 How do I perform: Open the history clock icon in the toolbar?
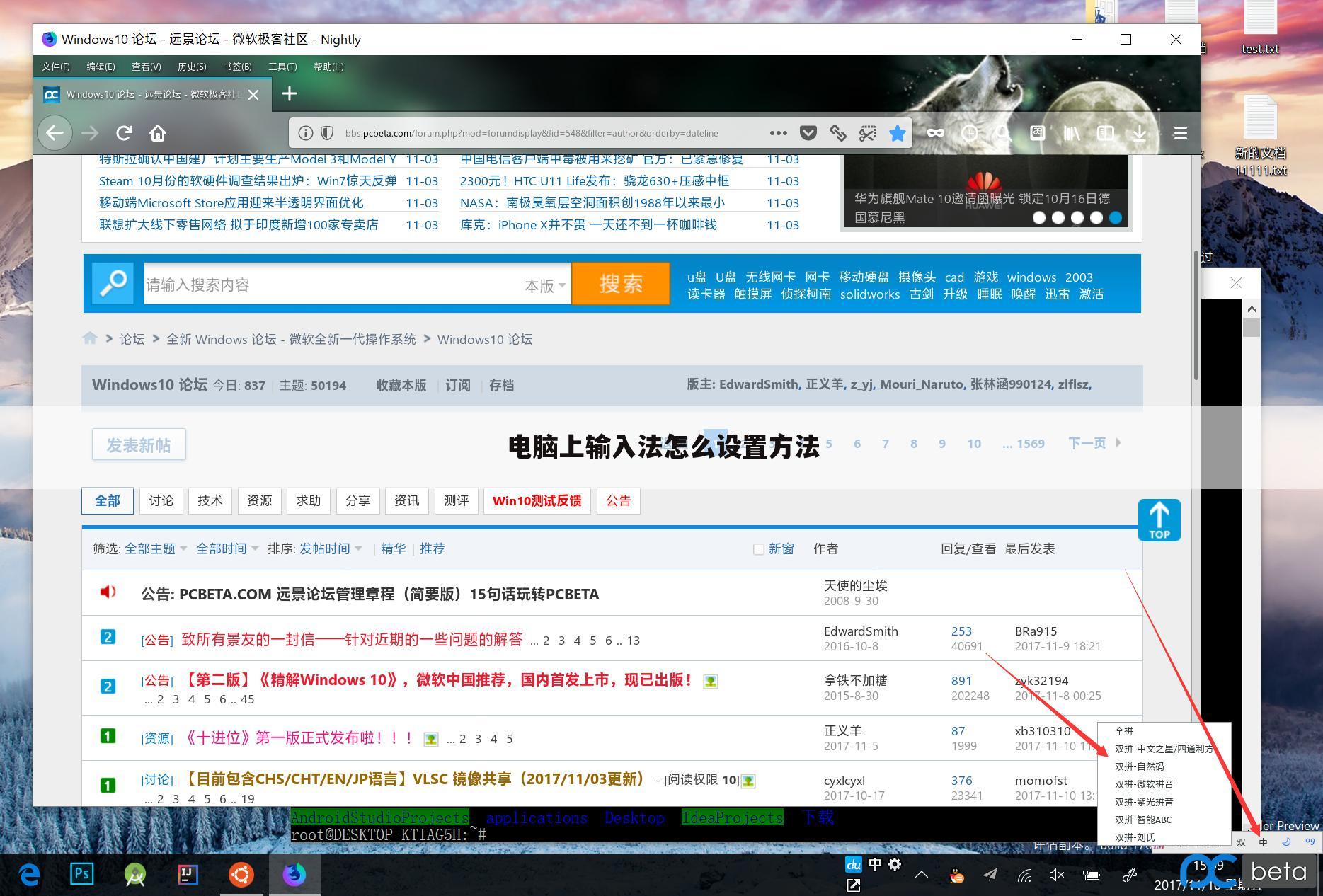pyautogui.click(x=969, y=133)
